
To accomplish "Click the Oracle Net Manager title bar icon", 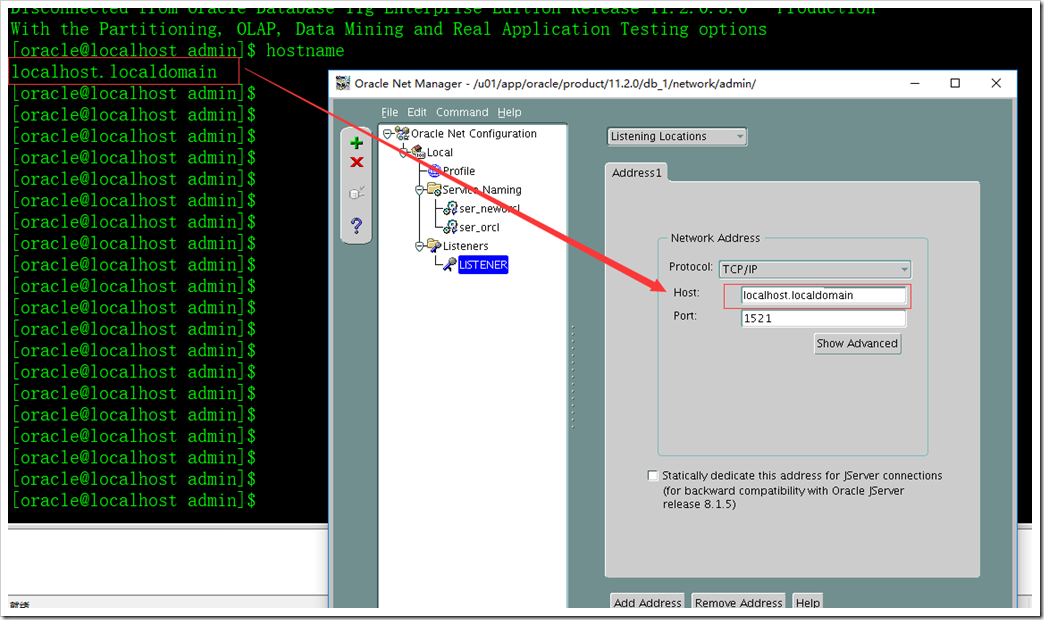I will pos(343,83).
